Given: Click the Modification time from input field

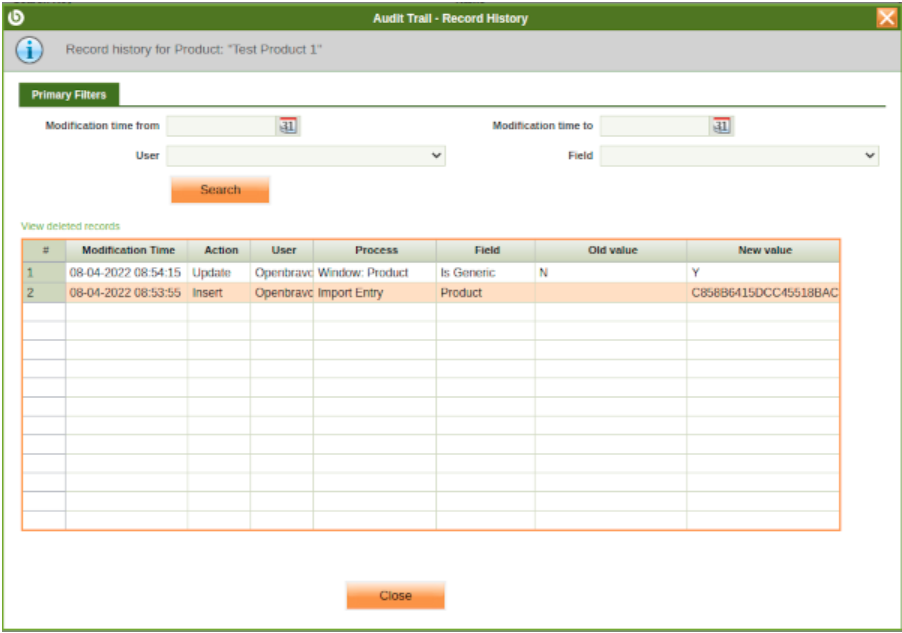Looking at the screenshot, I should point(221,126).
